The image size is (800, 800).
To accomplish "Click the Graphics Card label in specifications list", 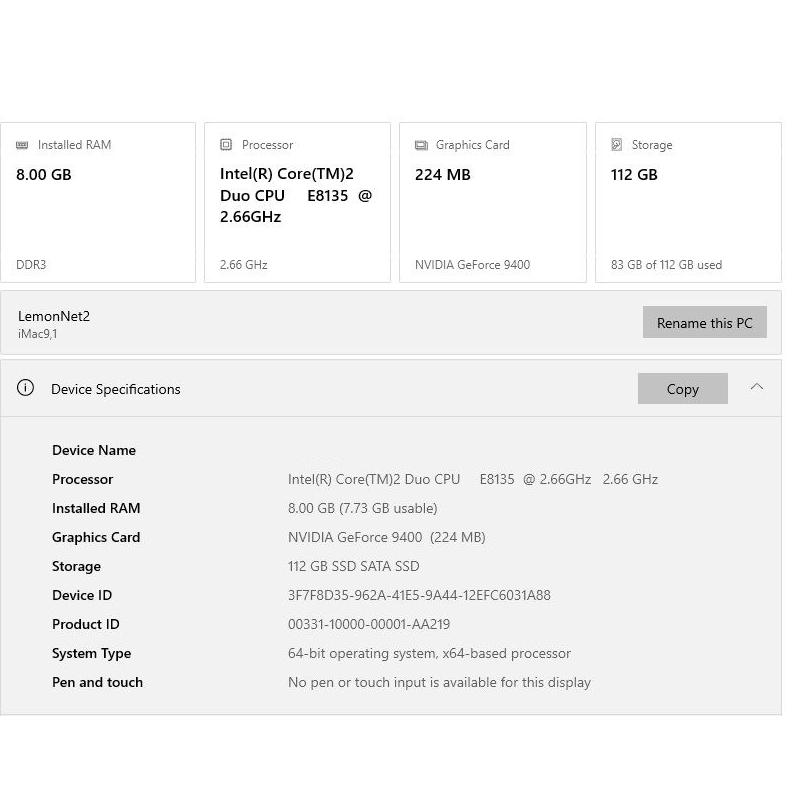I will point(96,537).
